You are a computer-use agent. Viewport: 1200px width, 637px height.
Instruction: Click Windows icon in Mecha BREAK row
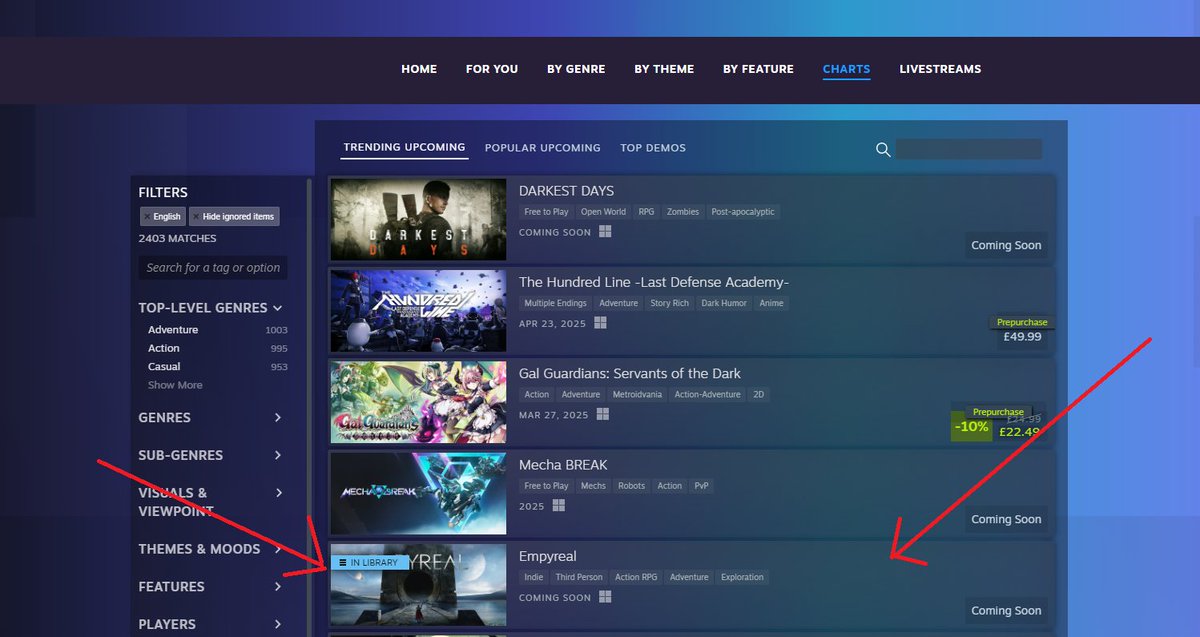pyautogui.click(x=558, y=506)
